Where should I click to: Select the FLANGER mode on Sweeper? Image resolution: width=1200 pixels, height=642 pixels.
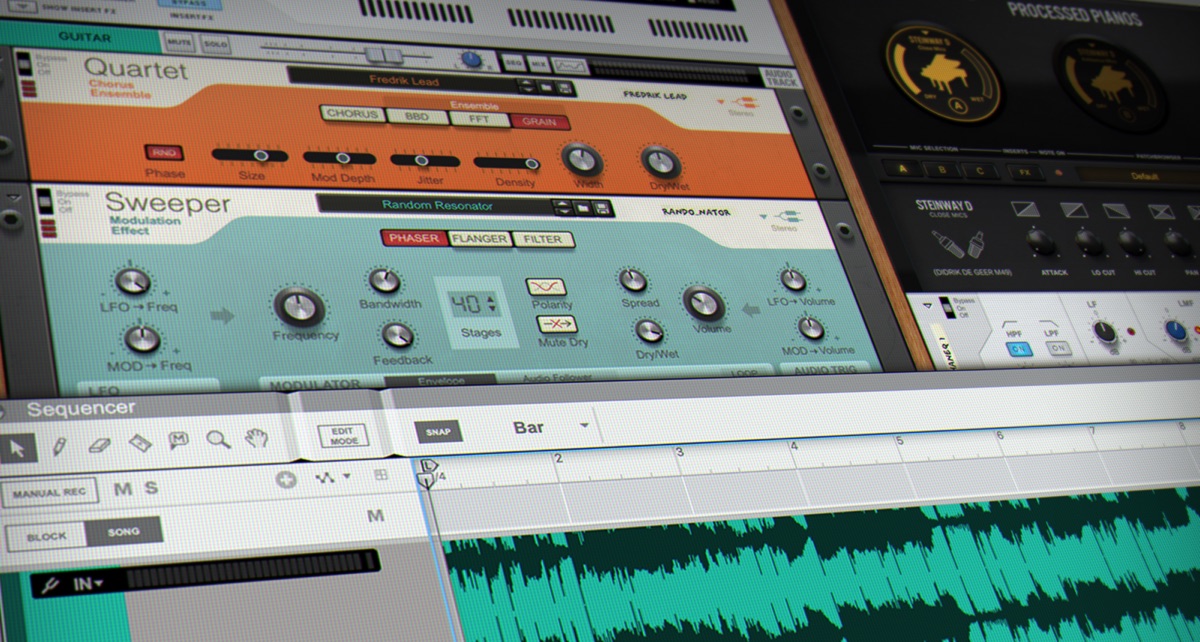click(x=480, y=239)
